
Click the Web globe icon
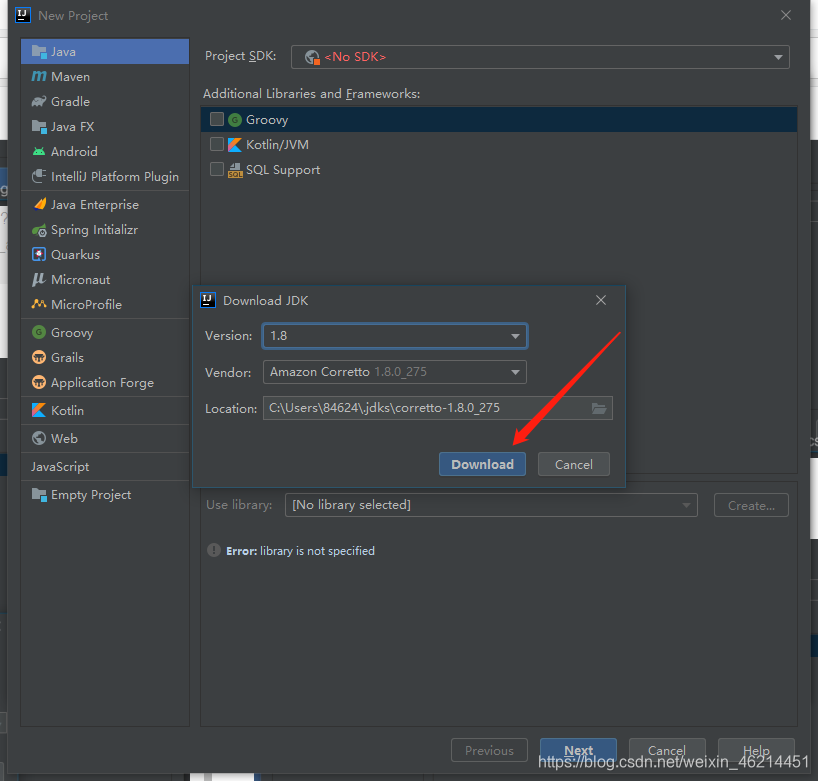[x=39, y=438]
